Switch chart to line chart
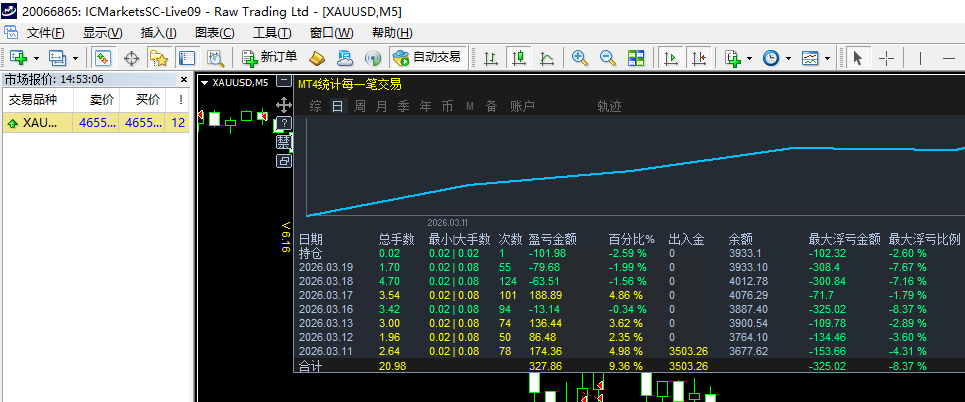Screen dimensions: 965x402 click(x=547, y=58)
